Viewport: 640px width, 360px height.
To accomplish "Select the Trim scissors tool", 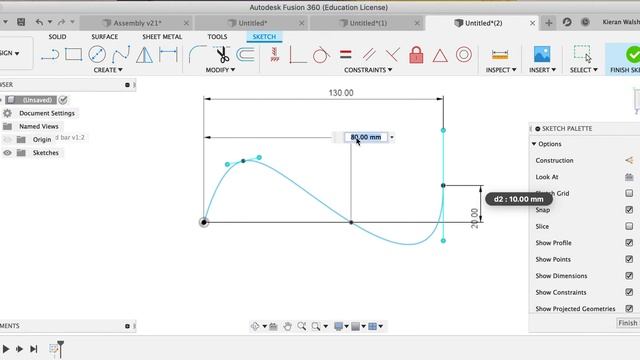I will point(222,55).
